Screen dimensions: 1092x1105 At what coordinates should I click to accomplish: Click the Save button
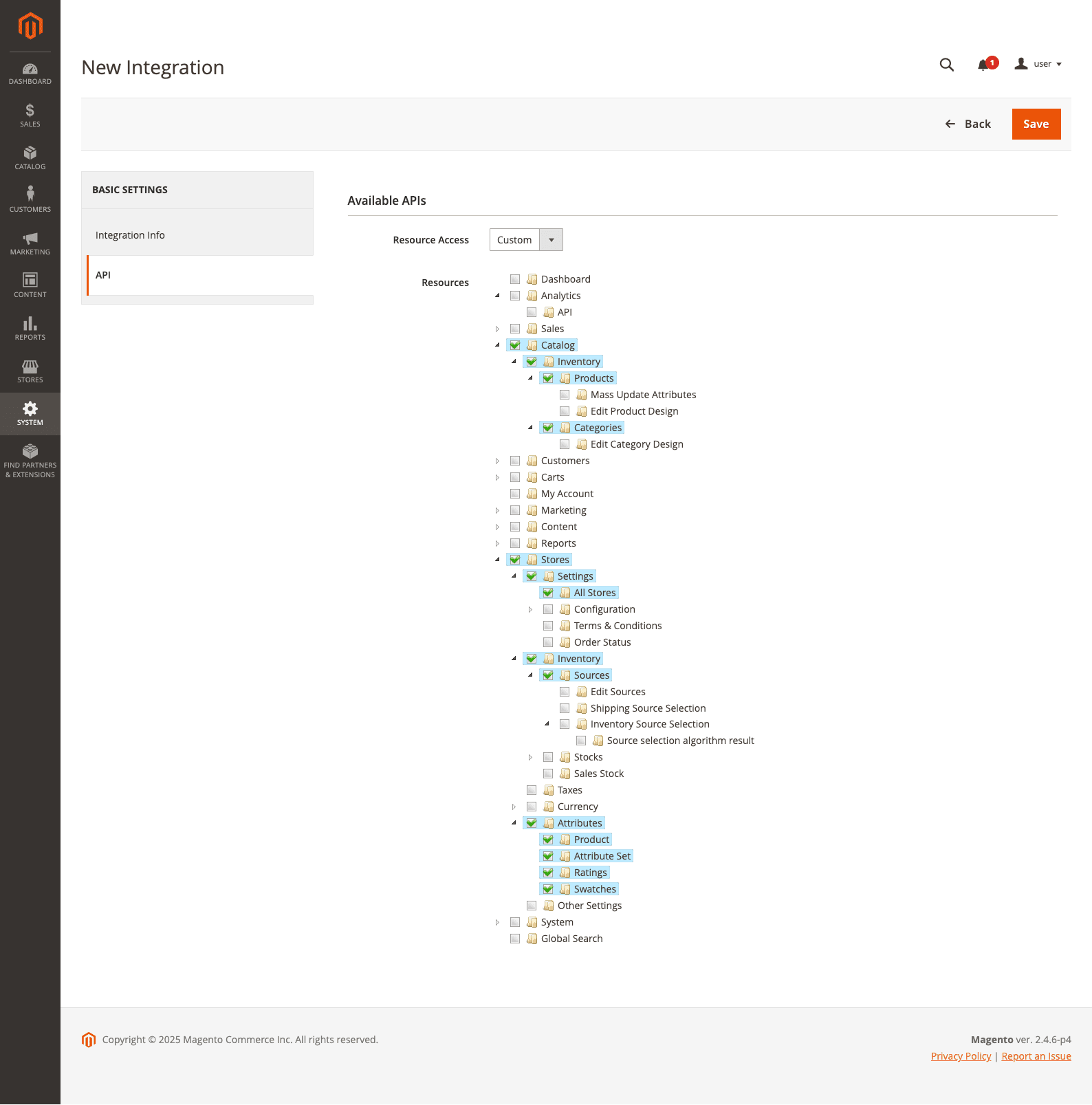click(1036, 124)
